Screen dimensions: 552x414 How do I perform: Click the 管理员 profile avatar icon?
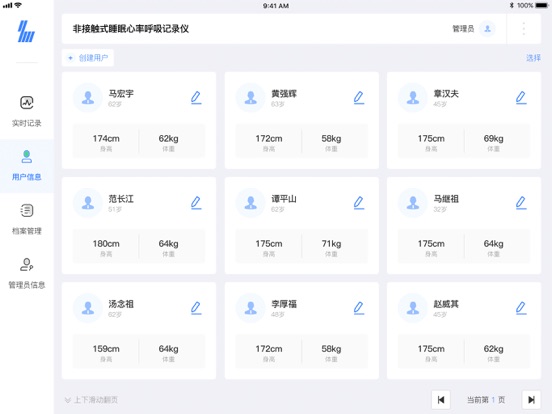[488, 29]
